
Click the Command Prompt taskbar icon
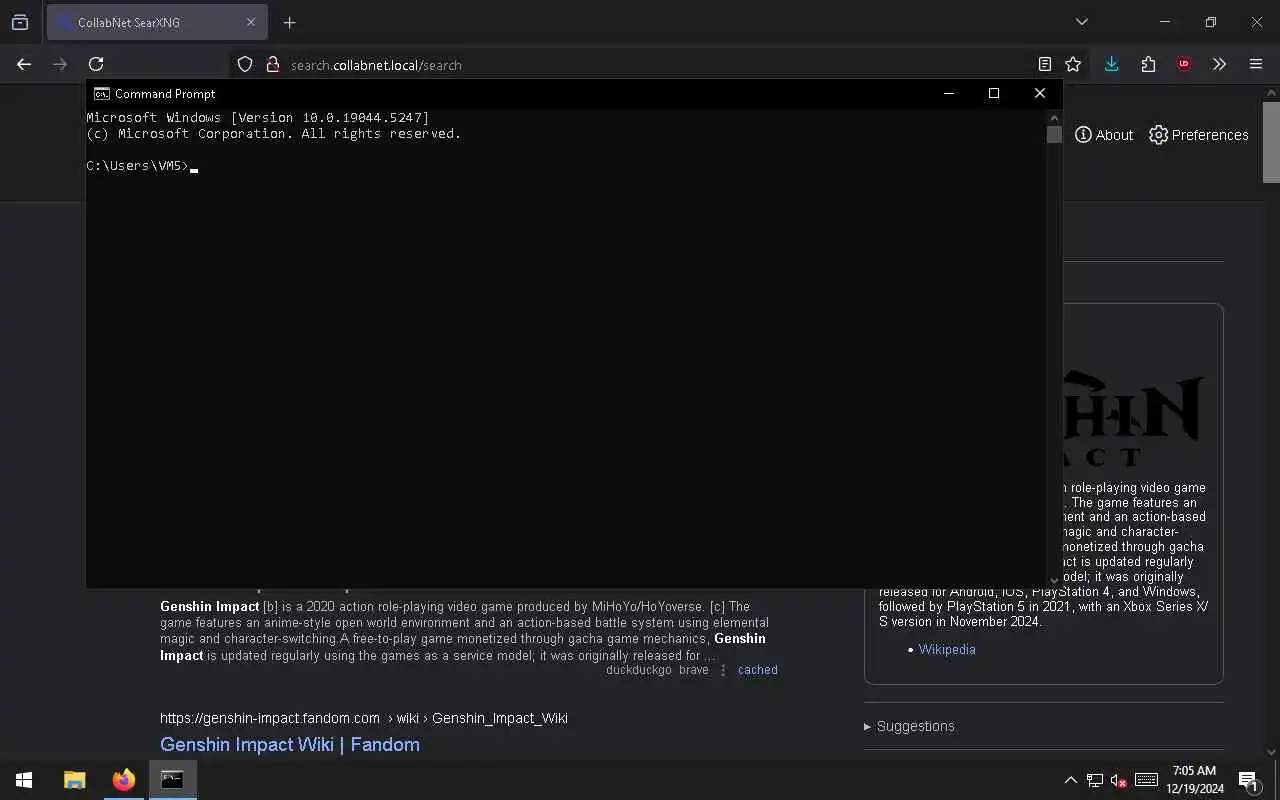click(172, 780)
